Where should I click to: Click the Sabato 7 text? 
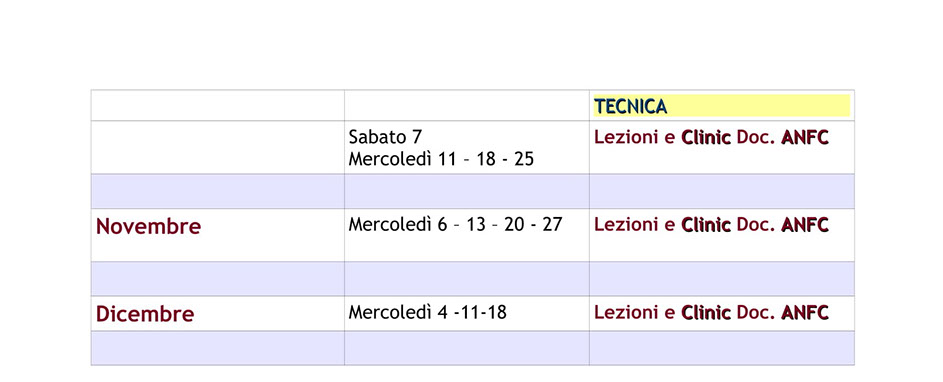pyautogui.click(x=385, y=137)
